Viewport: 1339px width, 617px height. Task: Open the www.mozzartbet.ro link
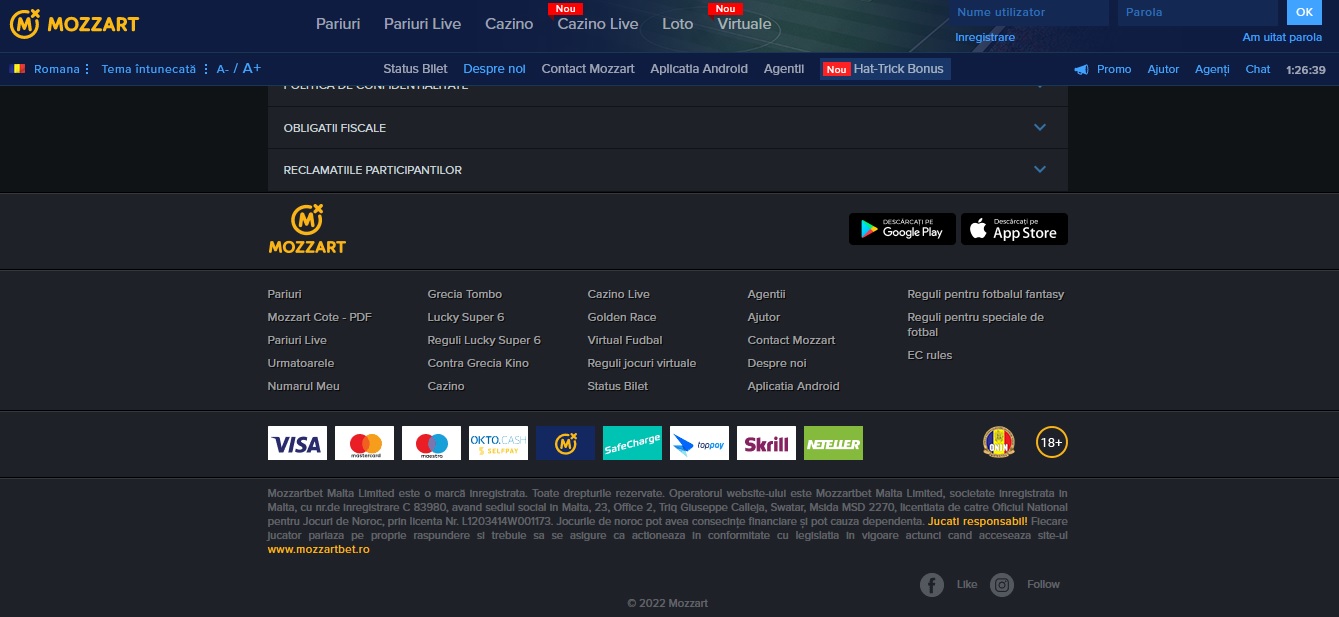pyautogui.click(x=319, y=549)
